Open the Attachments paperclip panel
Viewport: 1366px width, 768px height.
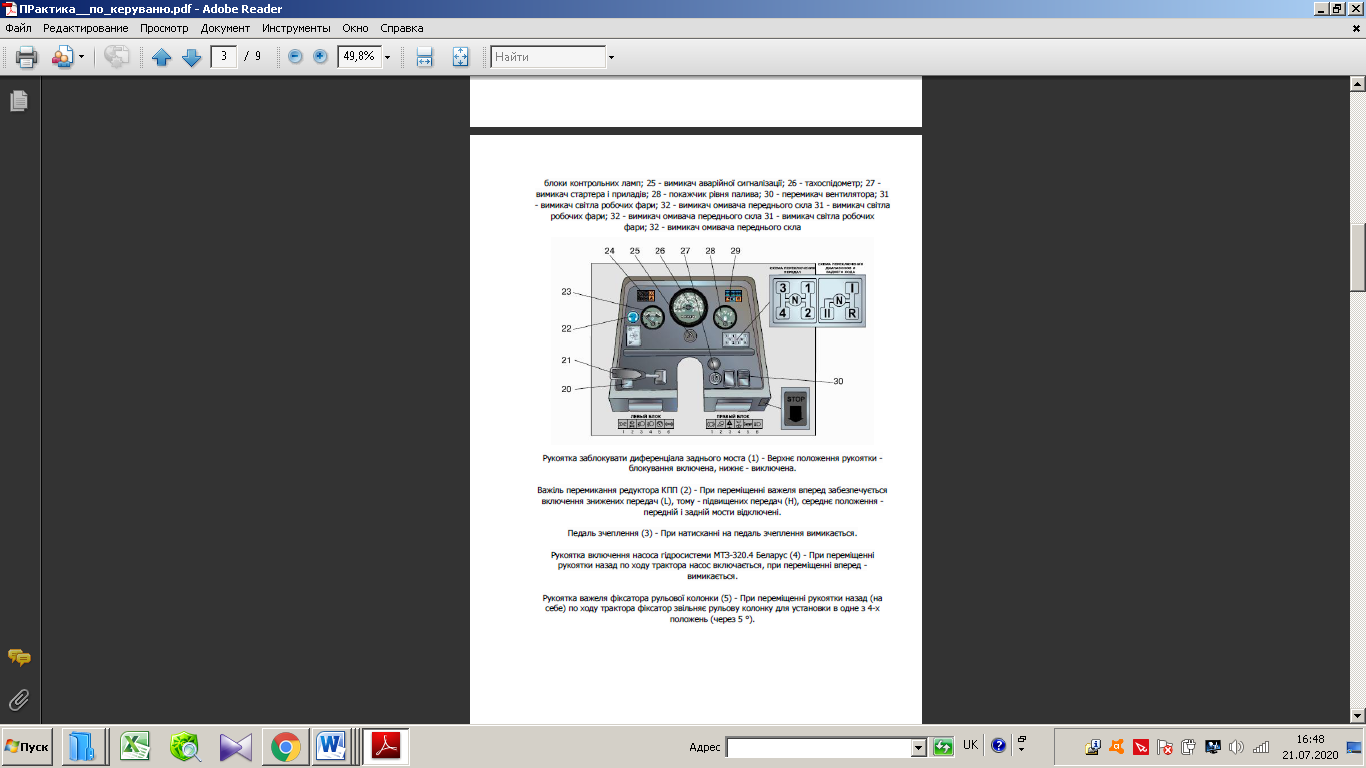pyautogui.click(x=19, y=698)
